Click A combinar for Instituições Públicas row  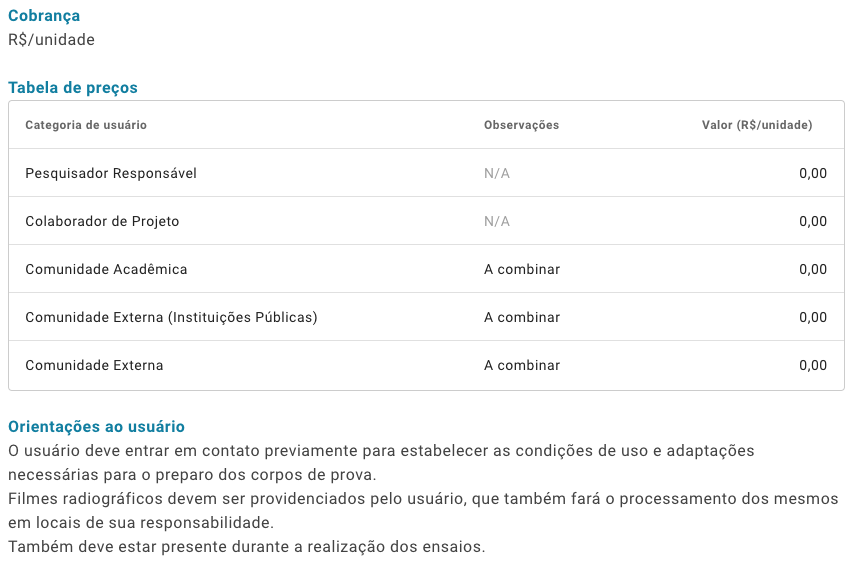(522, 317)
